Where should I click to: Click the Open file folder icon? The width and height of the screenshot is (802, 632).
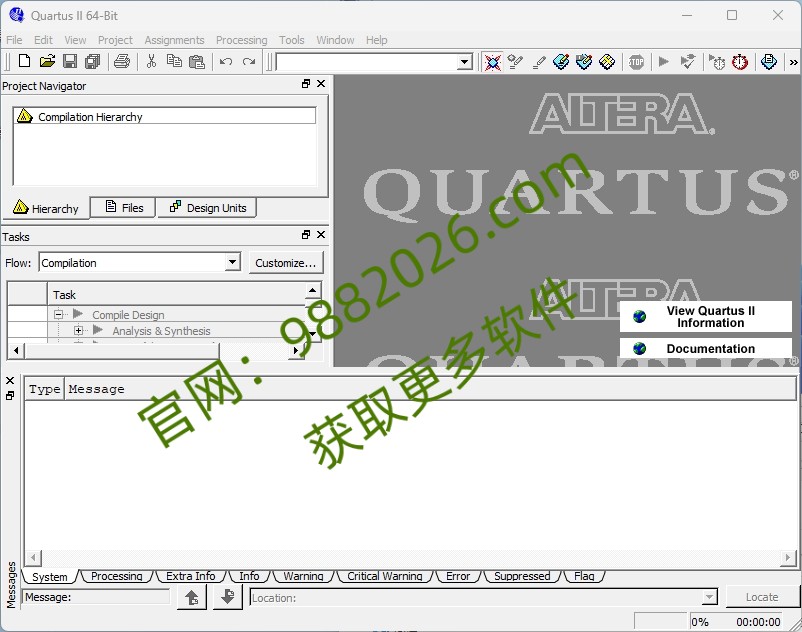47,61
